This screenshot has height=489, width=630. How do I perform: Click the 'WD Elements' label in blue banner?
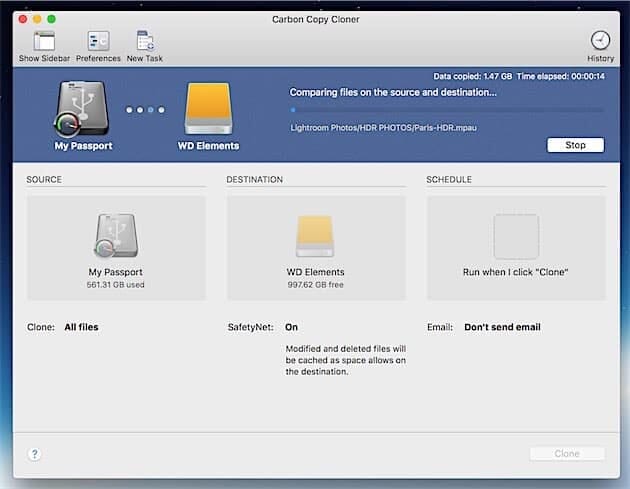209,145
